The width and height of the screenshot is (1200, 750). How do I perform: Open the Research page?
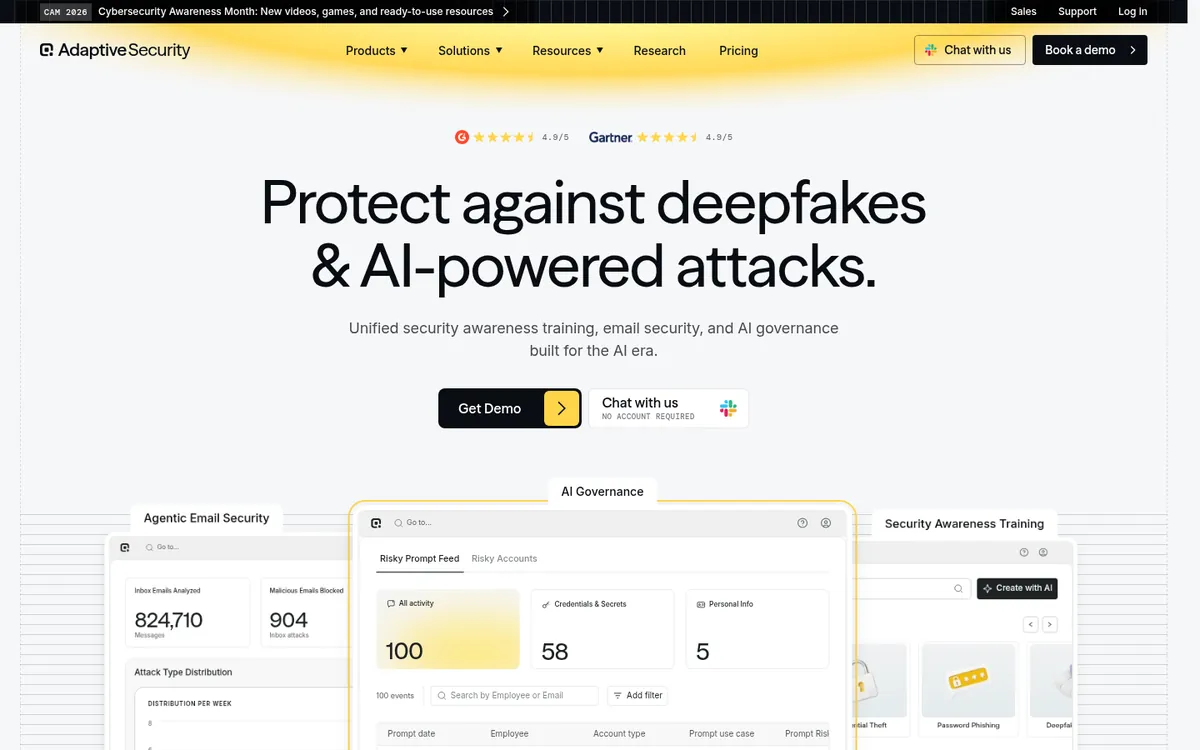pos(660,50)
